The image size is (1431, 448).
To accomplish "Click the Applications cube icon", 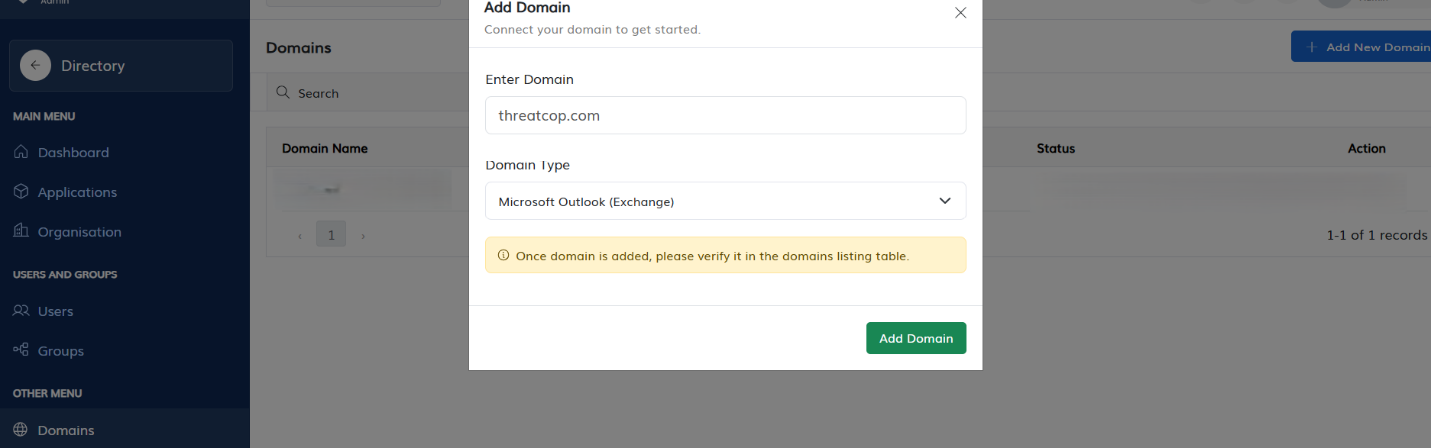I will tap(21, 192).
